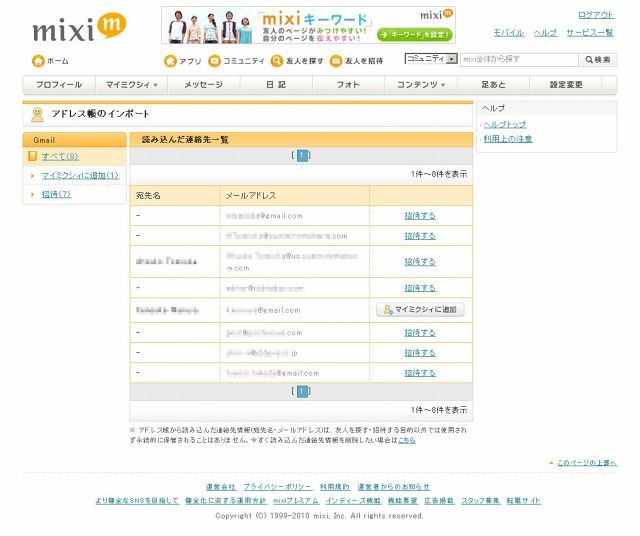
Task: Open the 転職サイト footer link
Action: (x=524, y=501)
